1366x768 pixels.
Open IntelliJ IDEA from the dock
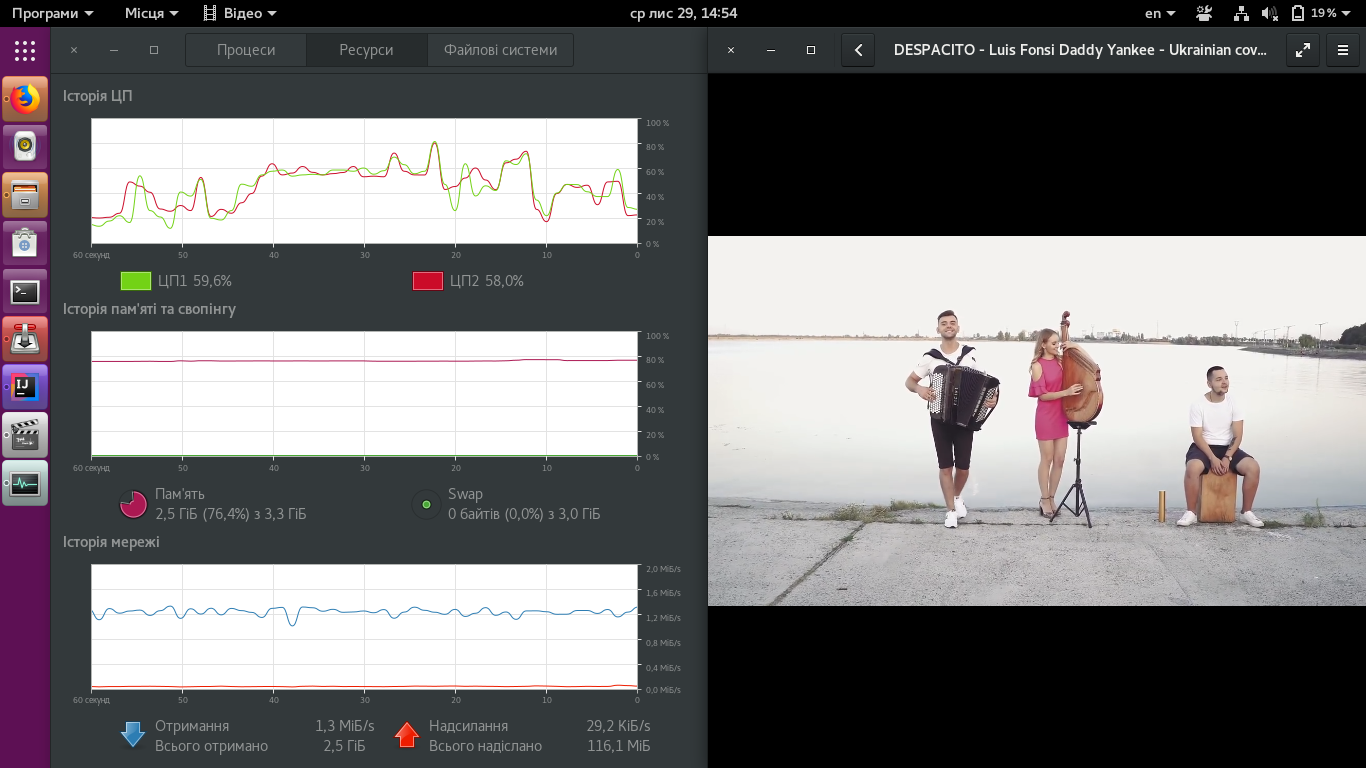pyautogui.click(x=25, y=387)
